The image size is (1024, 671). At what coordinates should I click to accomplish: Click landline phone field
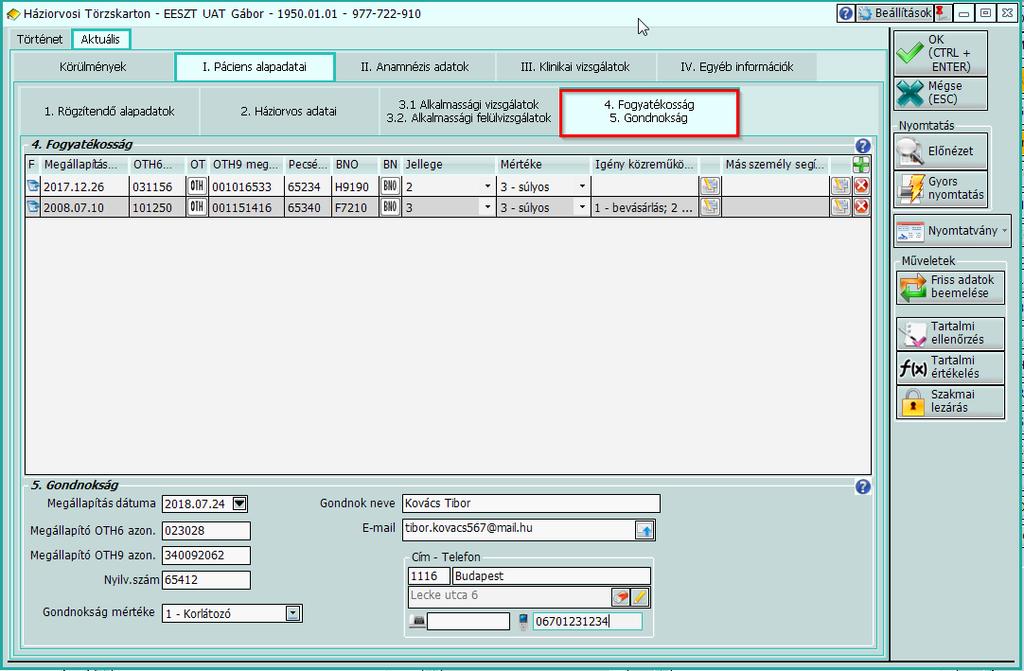click(x=468, y=621)
